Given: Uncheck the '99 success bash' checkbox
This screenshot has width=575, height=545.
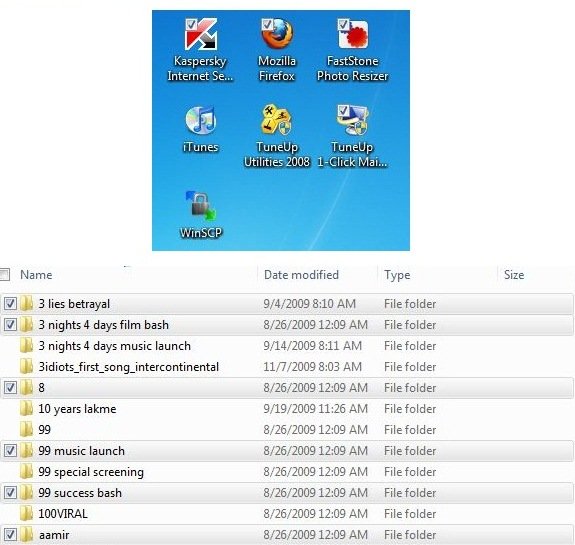Looking at the screenshot, I should (x=10, y=493).
